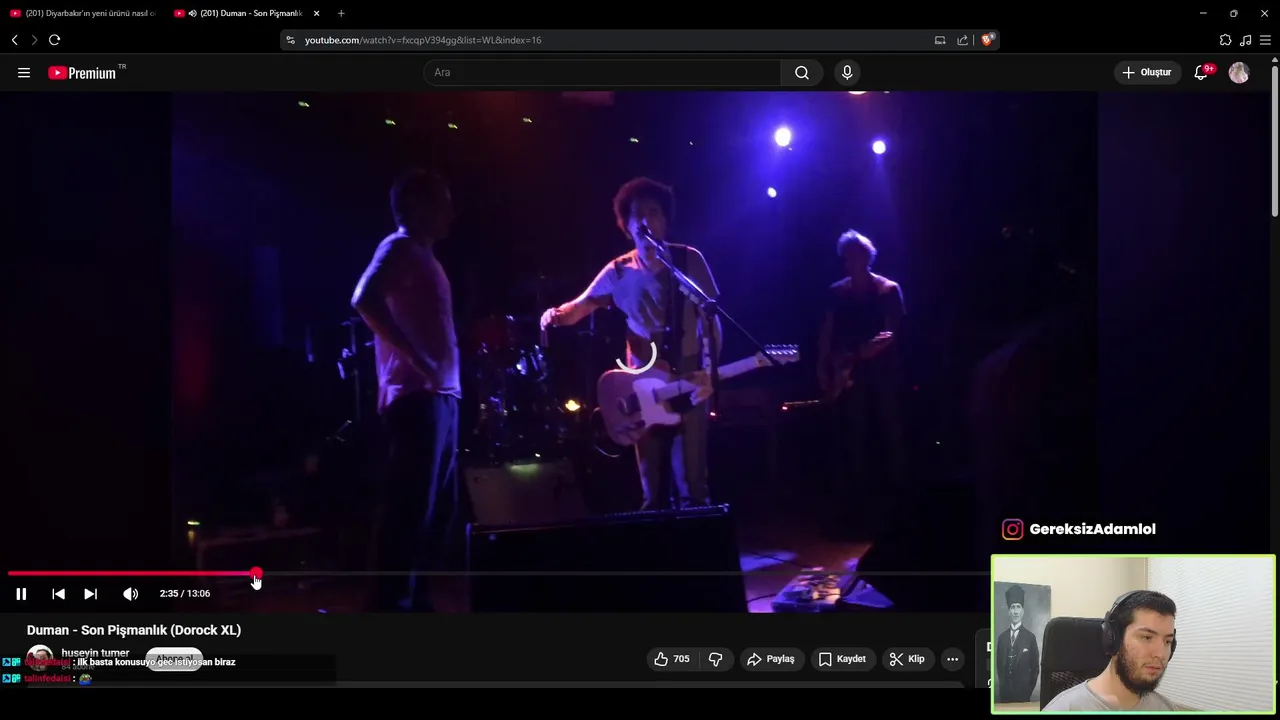
Task: Share page via address bar share icon
Action: (962, 40)
